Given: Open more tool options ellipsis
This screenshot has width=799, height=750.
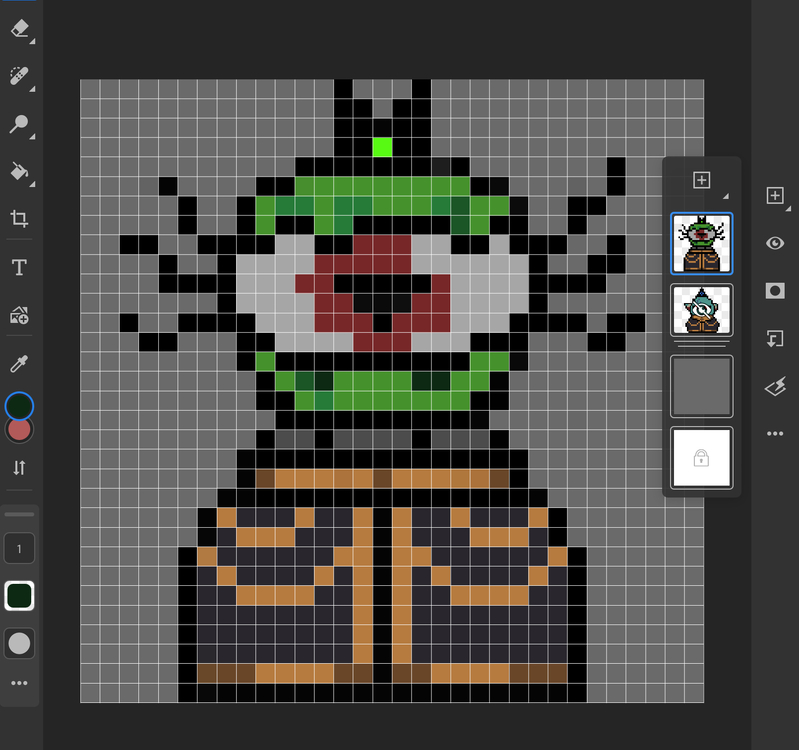Looking at the screenshot, I should tap(19, 683).
